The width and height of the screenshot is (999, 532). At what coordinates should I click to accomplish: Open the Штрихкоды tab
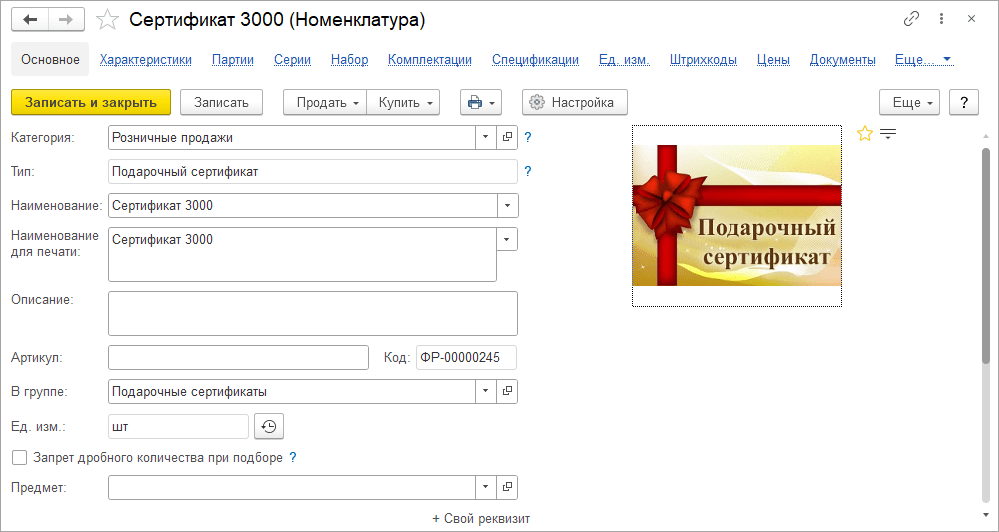[703, 60]
